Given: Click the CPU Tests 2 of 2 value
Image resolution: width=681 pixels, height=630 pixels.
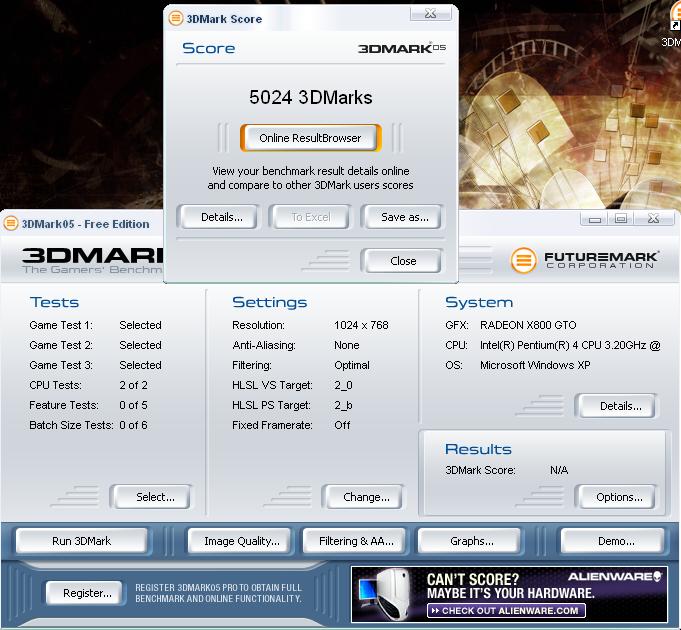Looking at the screenshot, I should tap(133, 385).
